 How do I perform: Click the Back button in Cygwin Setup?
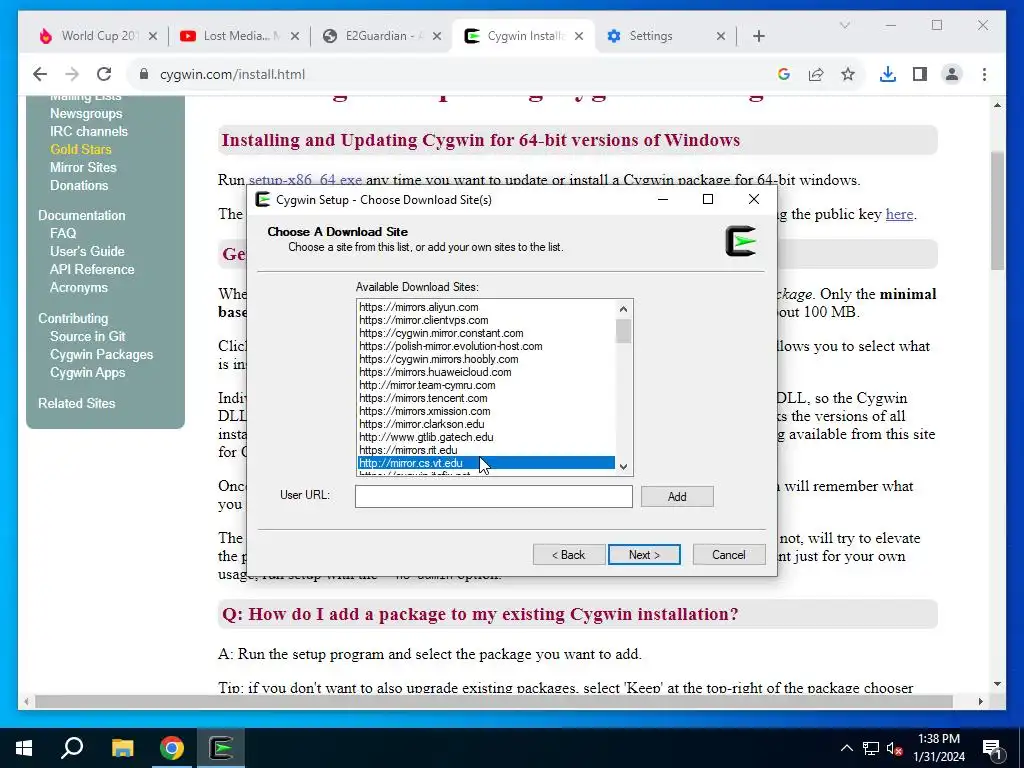click(568, 554)
